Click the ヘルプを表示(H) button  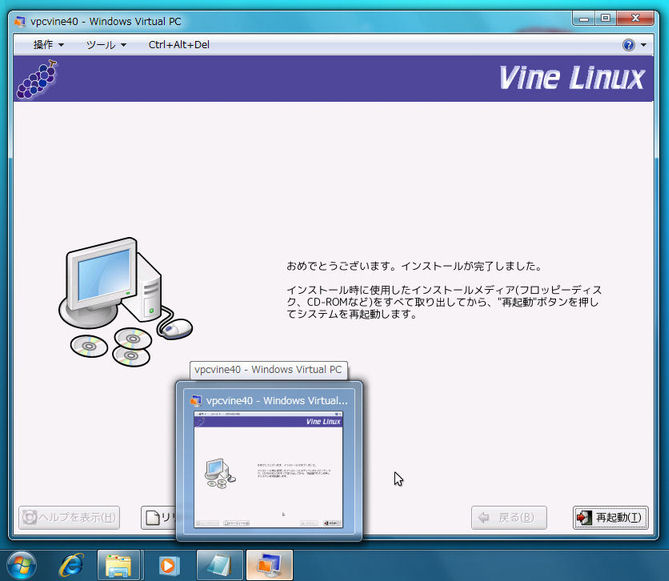point(69,517)
